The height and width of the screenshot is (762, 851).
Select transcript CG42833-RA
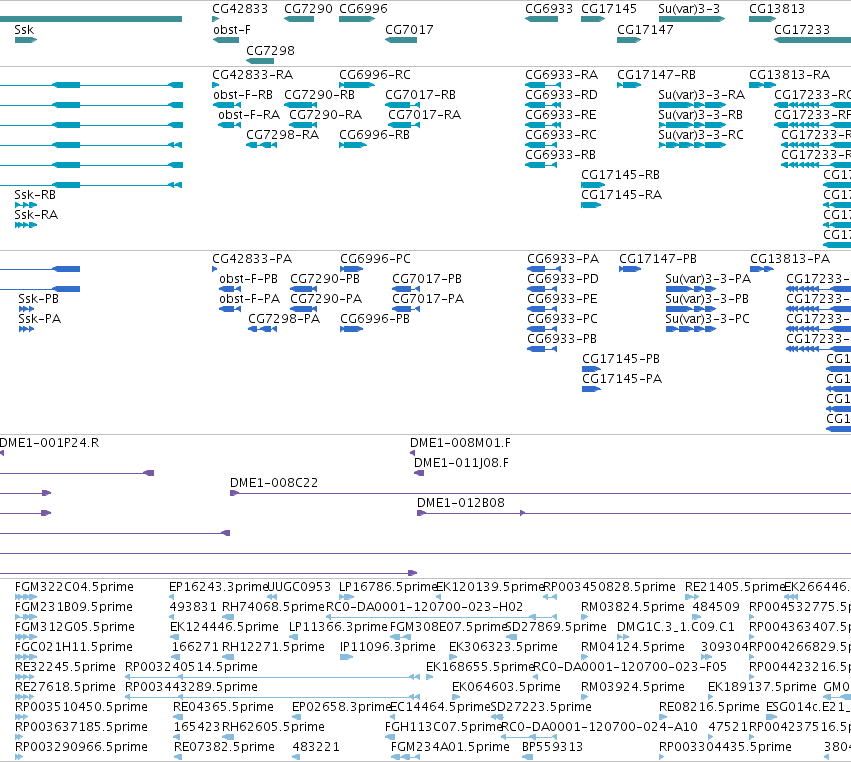coord(215,85)
